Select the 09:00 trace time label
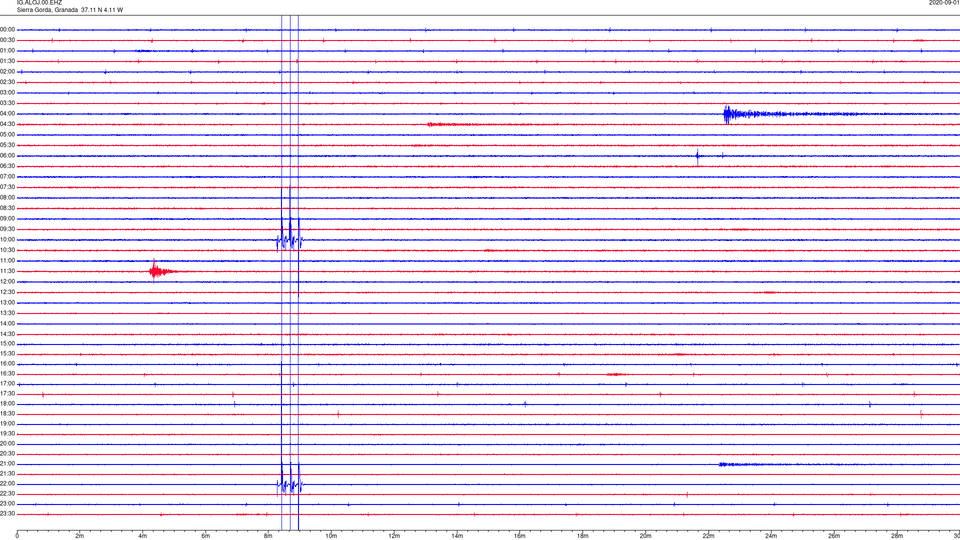This screenshot has width=960, height=540. tap(7, 219)
